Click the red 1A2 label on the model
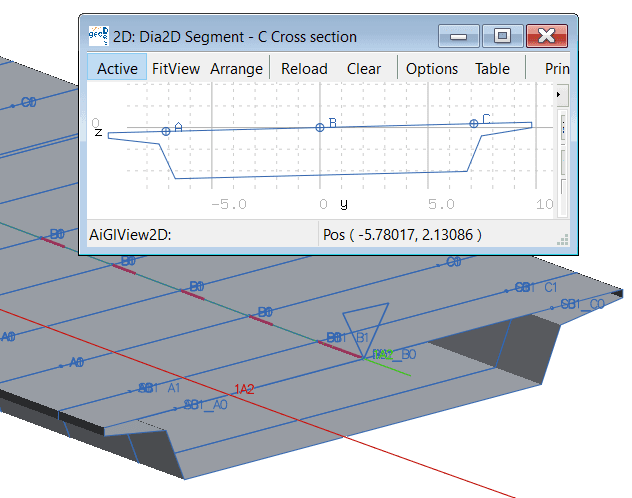 pos(244,389)
